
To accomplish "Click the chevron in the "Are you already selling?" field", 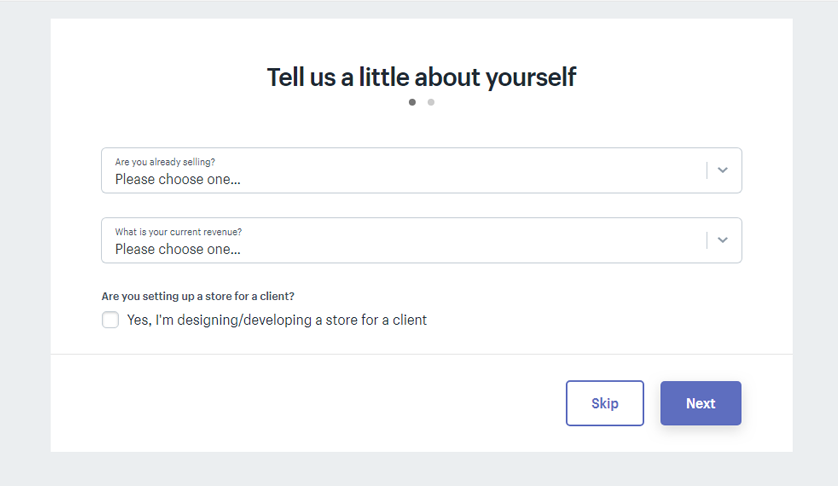I will (x=723, y=170).
